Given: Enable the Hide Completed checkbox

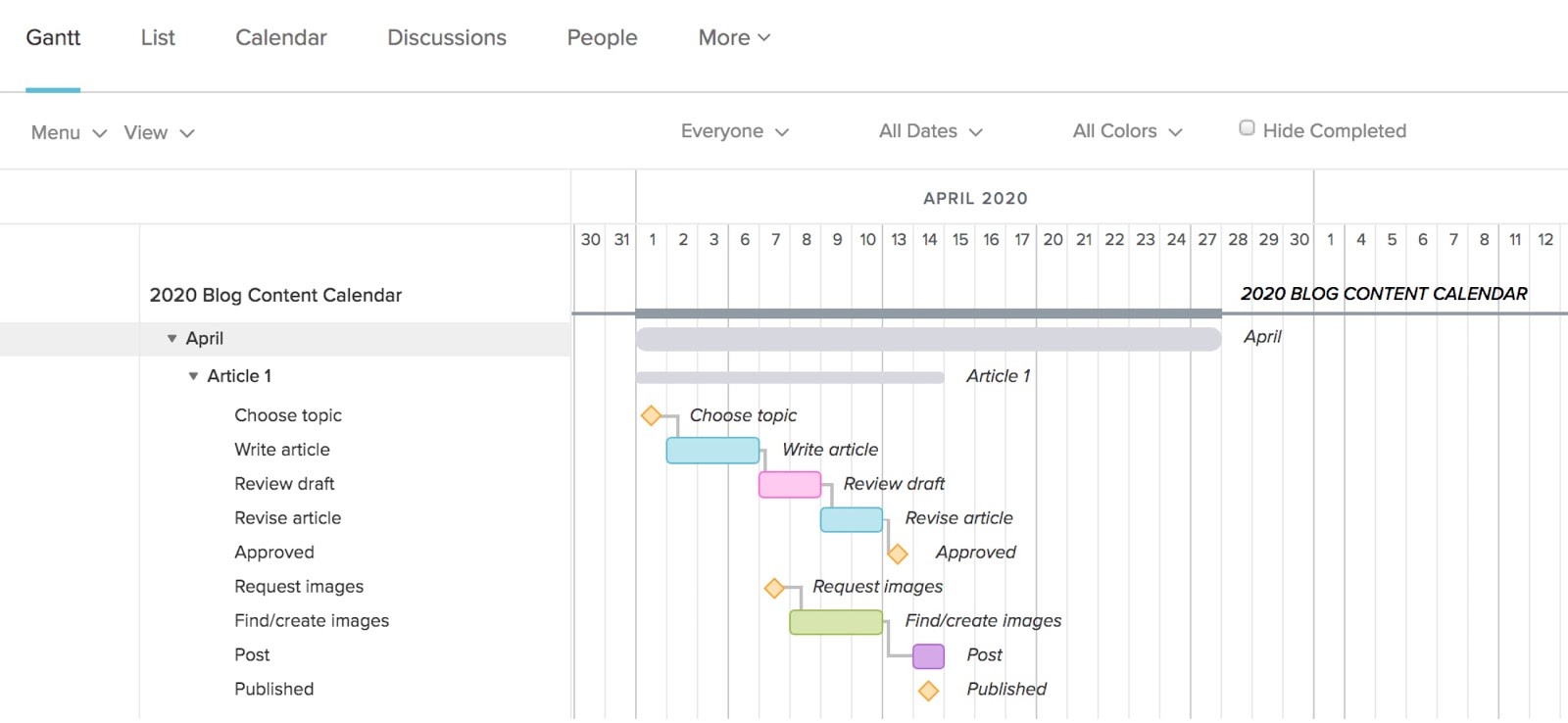Looking at the screenshot, I should 1247,127.
